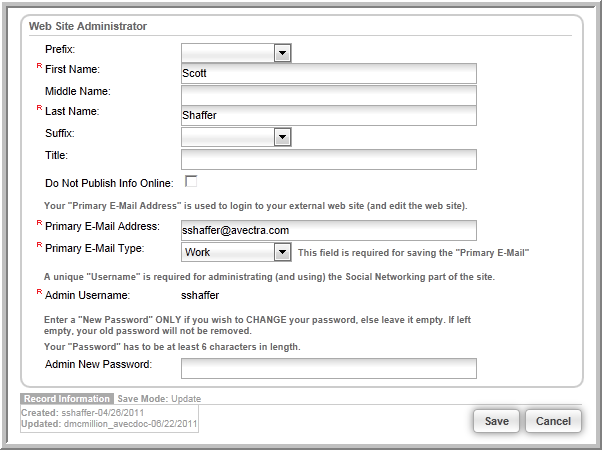
Task: Click the Admin New Password field
Action: pyautogui.click(x=329, y=369)
